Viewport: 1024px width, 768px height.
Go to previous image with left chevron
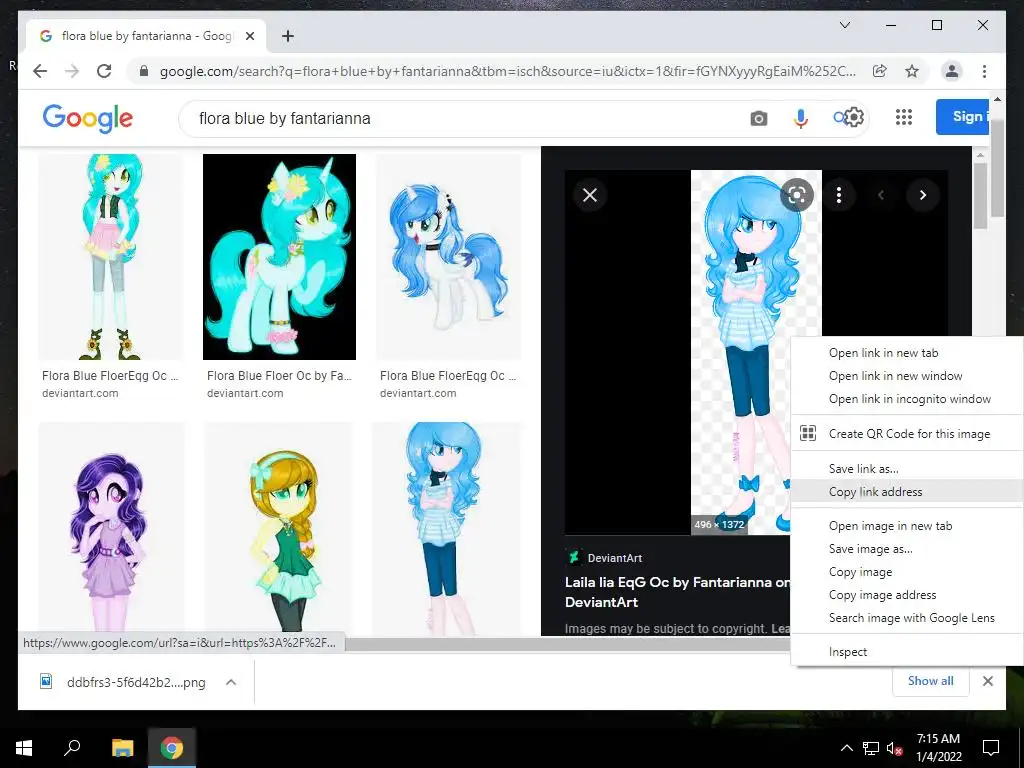coord(880,195)
